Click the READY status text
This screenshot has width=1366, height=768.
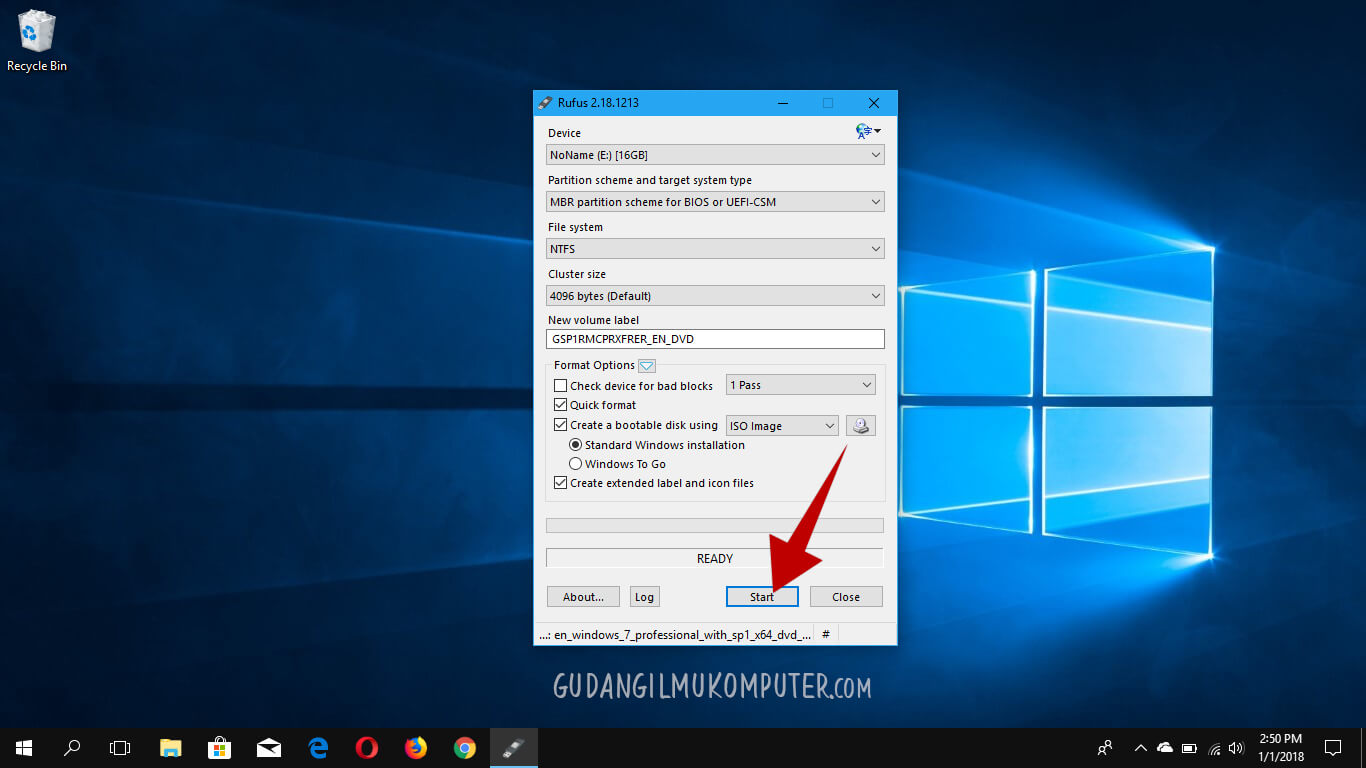pyautogui.click(x=715, y=559)
